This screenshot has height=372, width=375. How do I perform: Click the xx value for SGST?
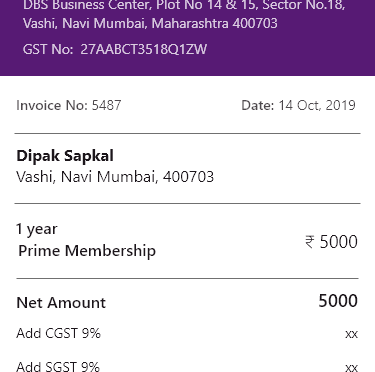352,367
